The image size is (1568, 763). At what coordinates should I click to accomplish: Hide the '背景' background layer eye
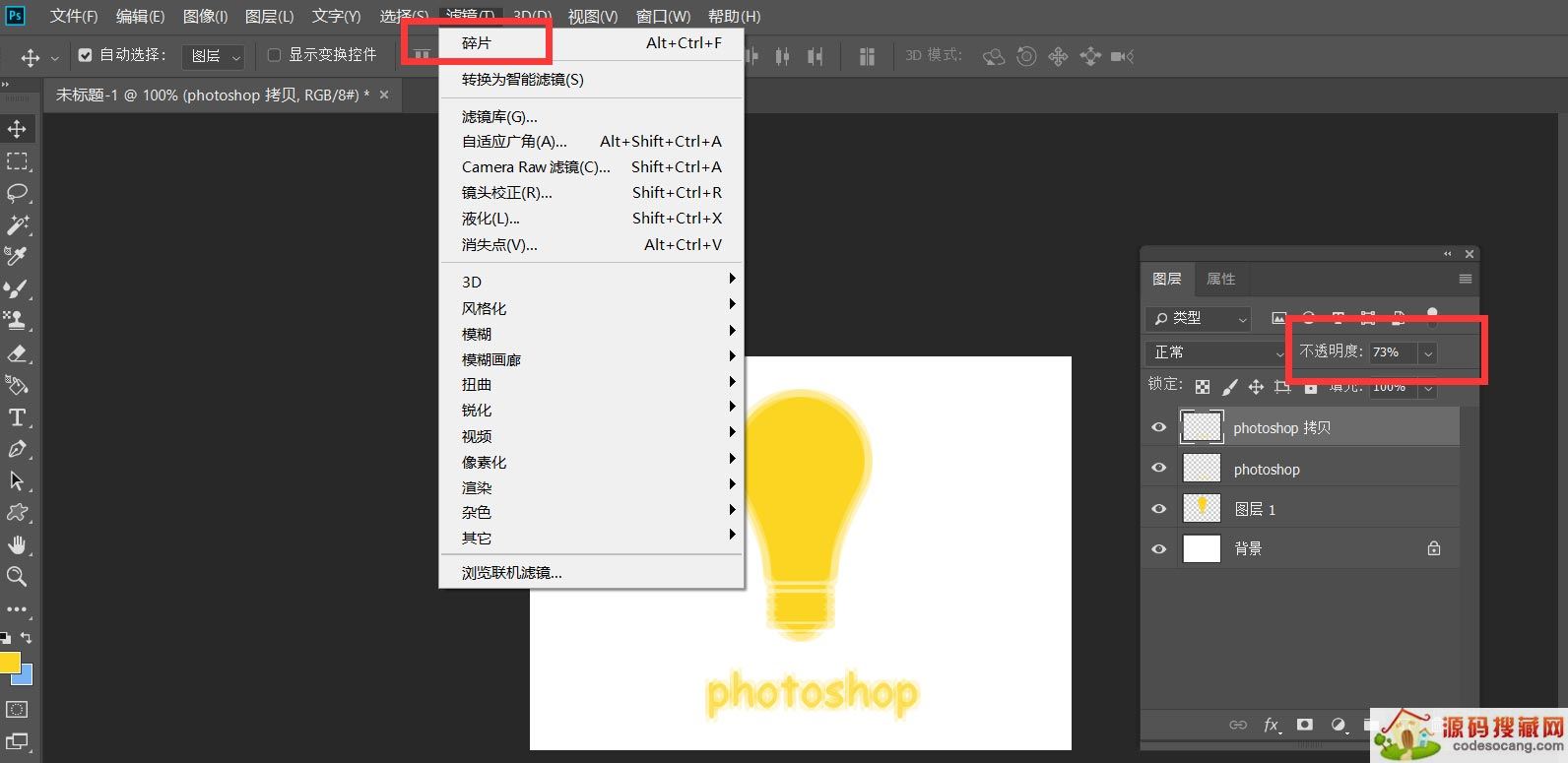[1159, 548]
